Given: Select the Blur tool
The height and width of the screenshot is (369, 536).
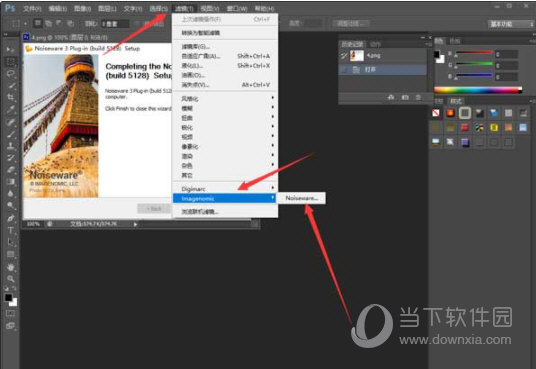Looking at the screenshot, I should tap(10, 194).
